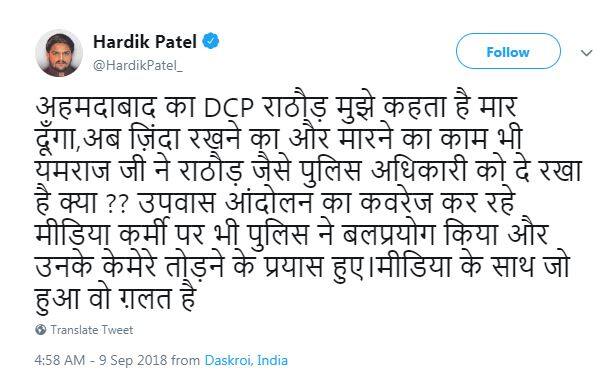
Task: Click the word केमेरे in the tweet
Action: [x=130, y=266]
